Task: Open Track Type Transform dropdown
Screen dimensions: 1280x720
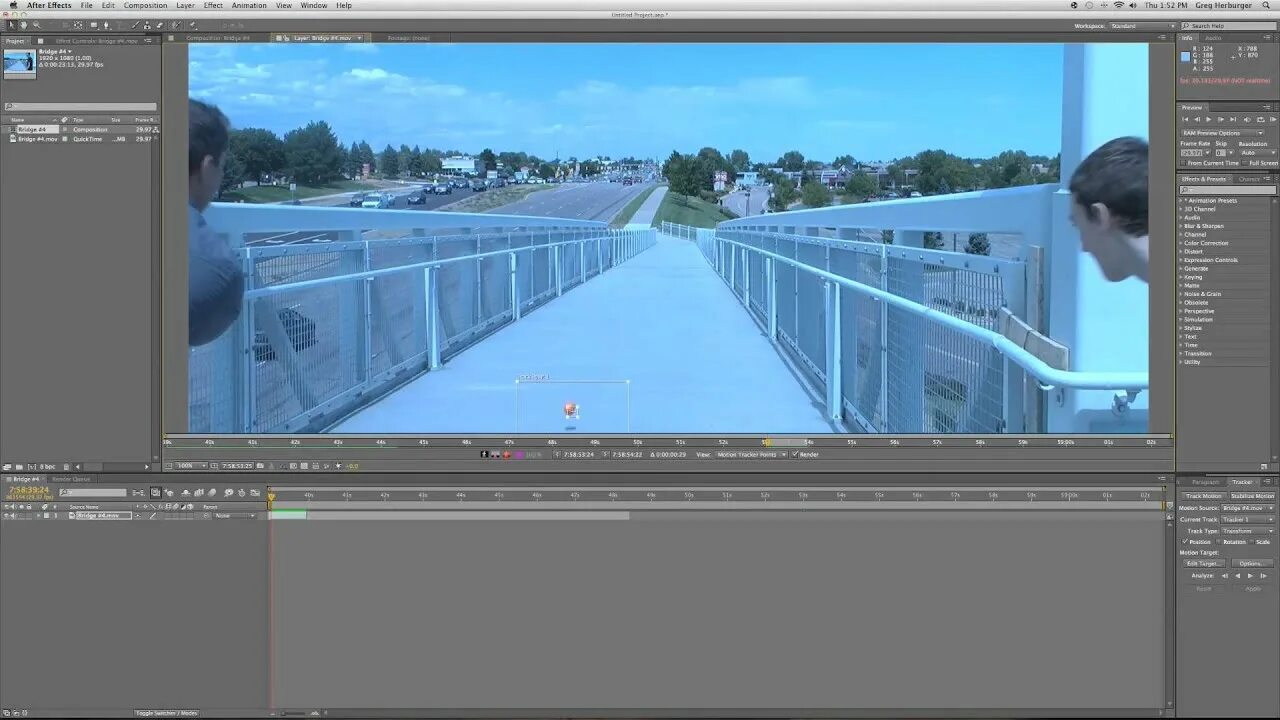Action: [1247, 531]
